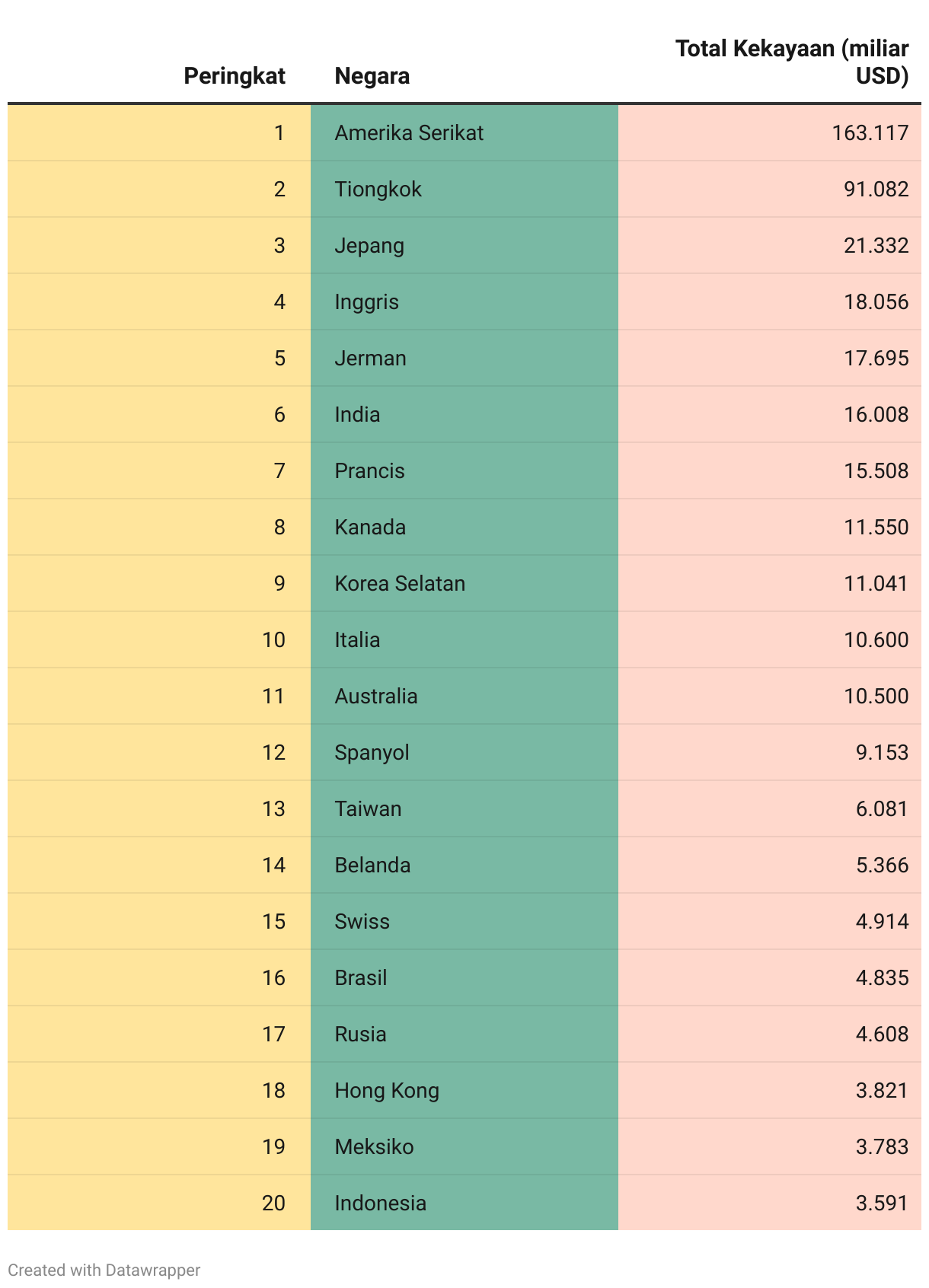Open the Created with Datawrapper link
Screen dimensions: 929x1288
[x=104, y=1270]
